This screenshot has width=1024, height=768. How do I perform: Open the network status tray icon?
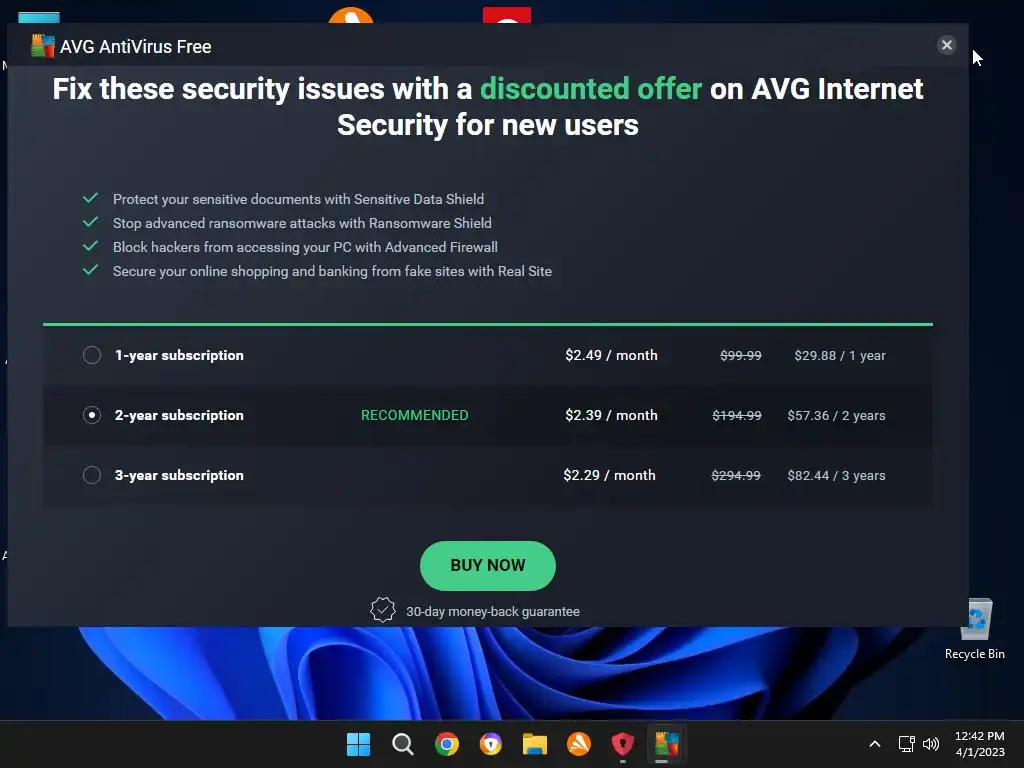point(906,744)
